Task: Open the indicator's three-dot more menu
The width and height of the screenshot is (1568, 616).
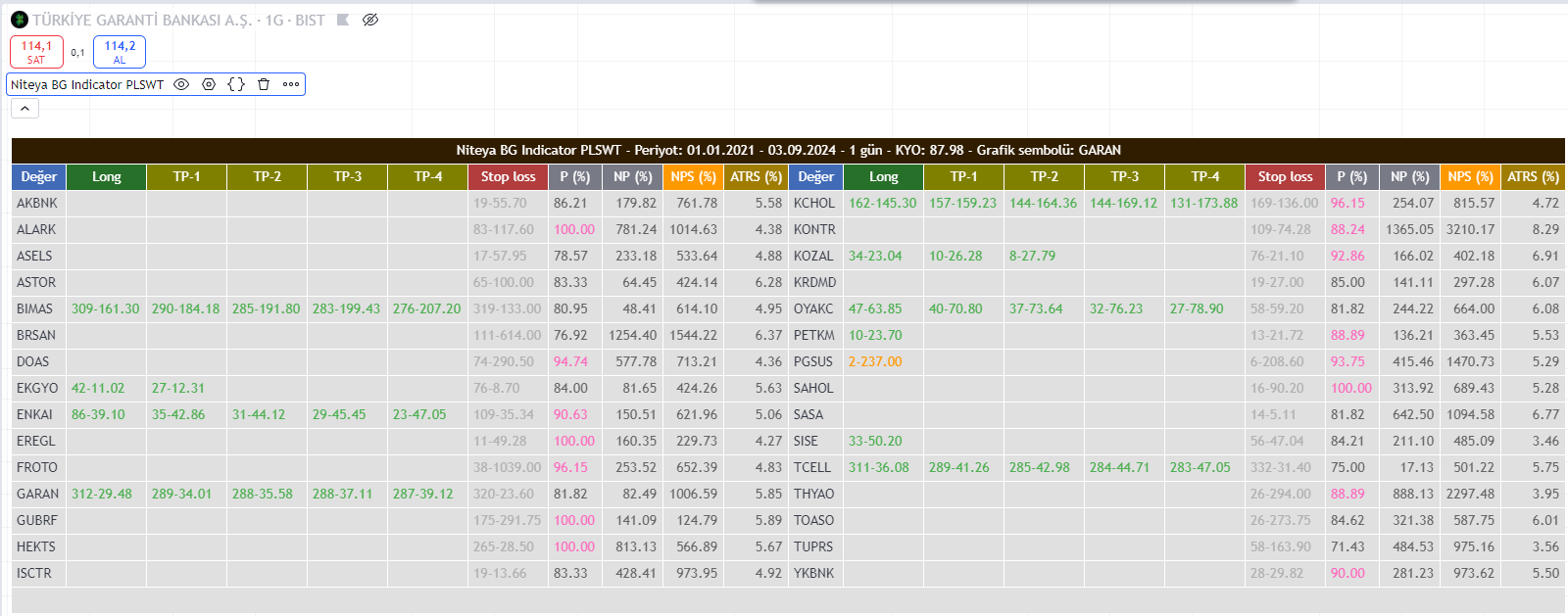Action: coord(291,85)
